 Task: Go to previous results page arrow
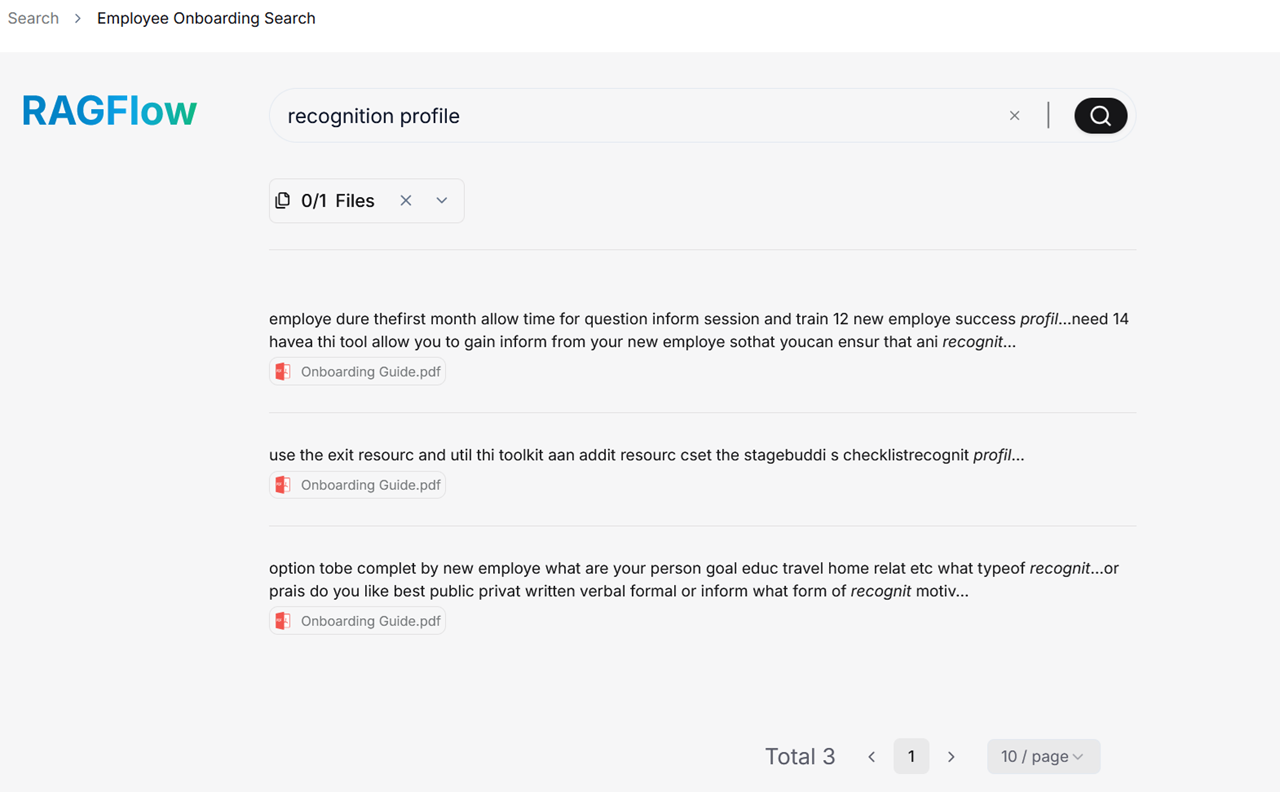[x=871, y=757]
